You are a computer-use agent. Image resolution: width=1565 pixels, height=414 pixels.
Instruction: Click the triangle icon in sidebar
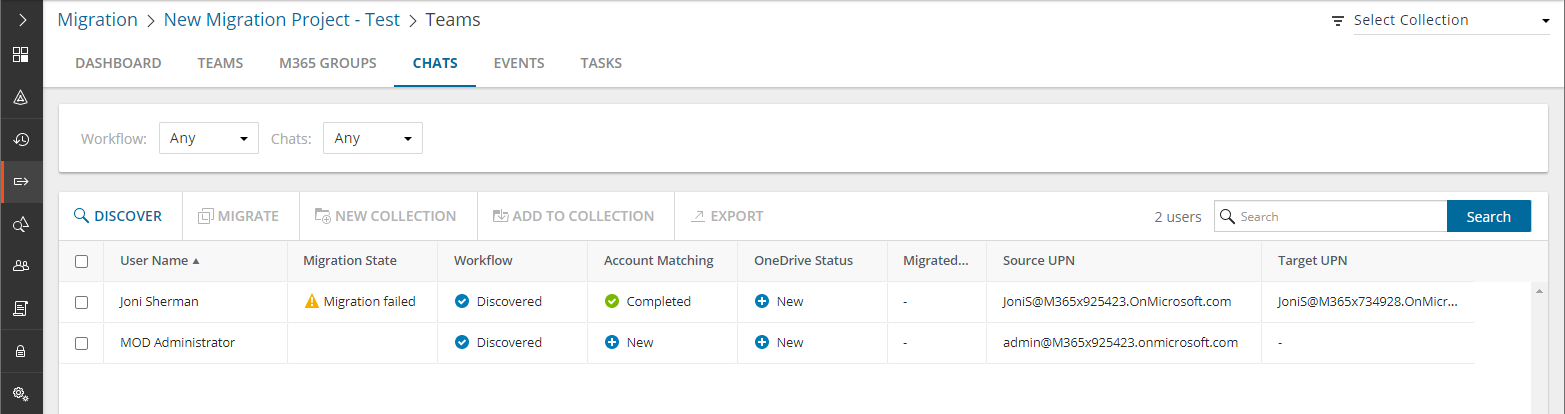(21, 98)
